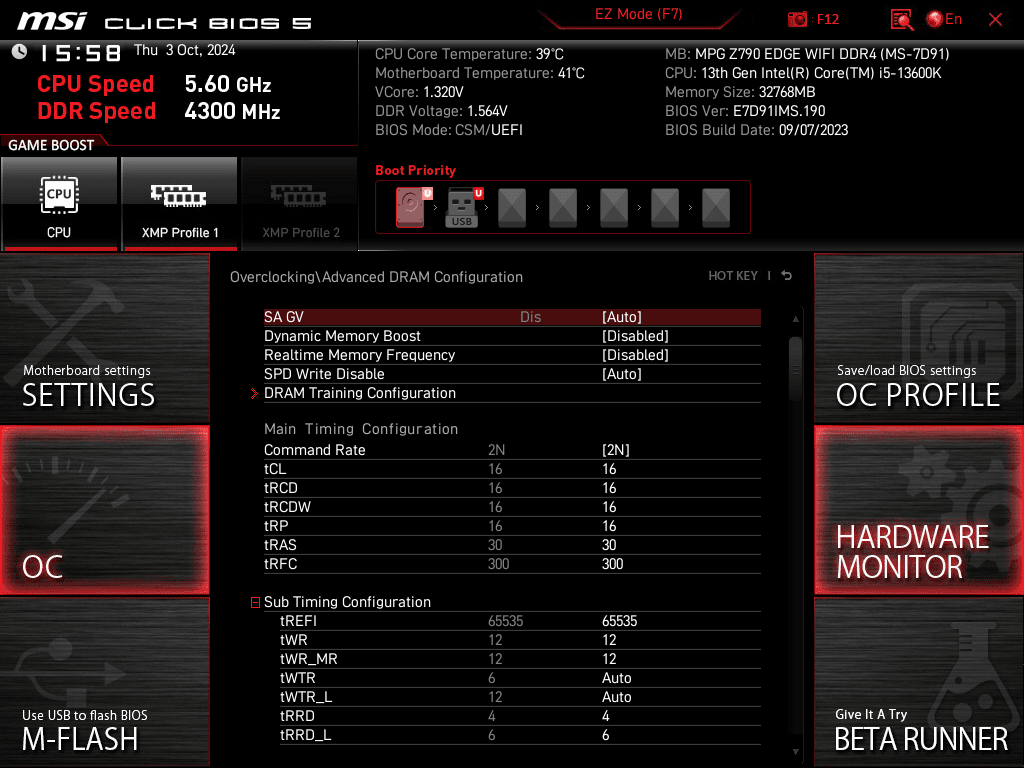This screenshot has width=1024, height=768.
Task: Click the Boot Priority label
Action: [415, 170]
